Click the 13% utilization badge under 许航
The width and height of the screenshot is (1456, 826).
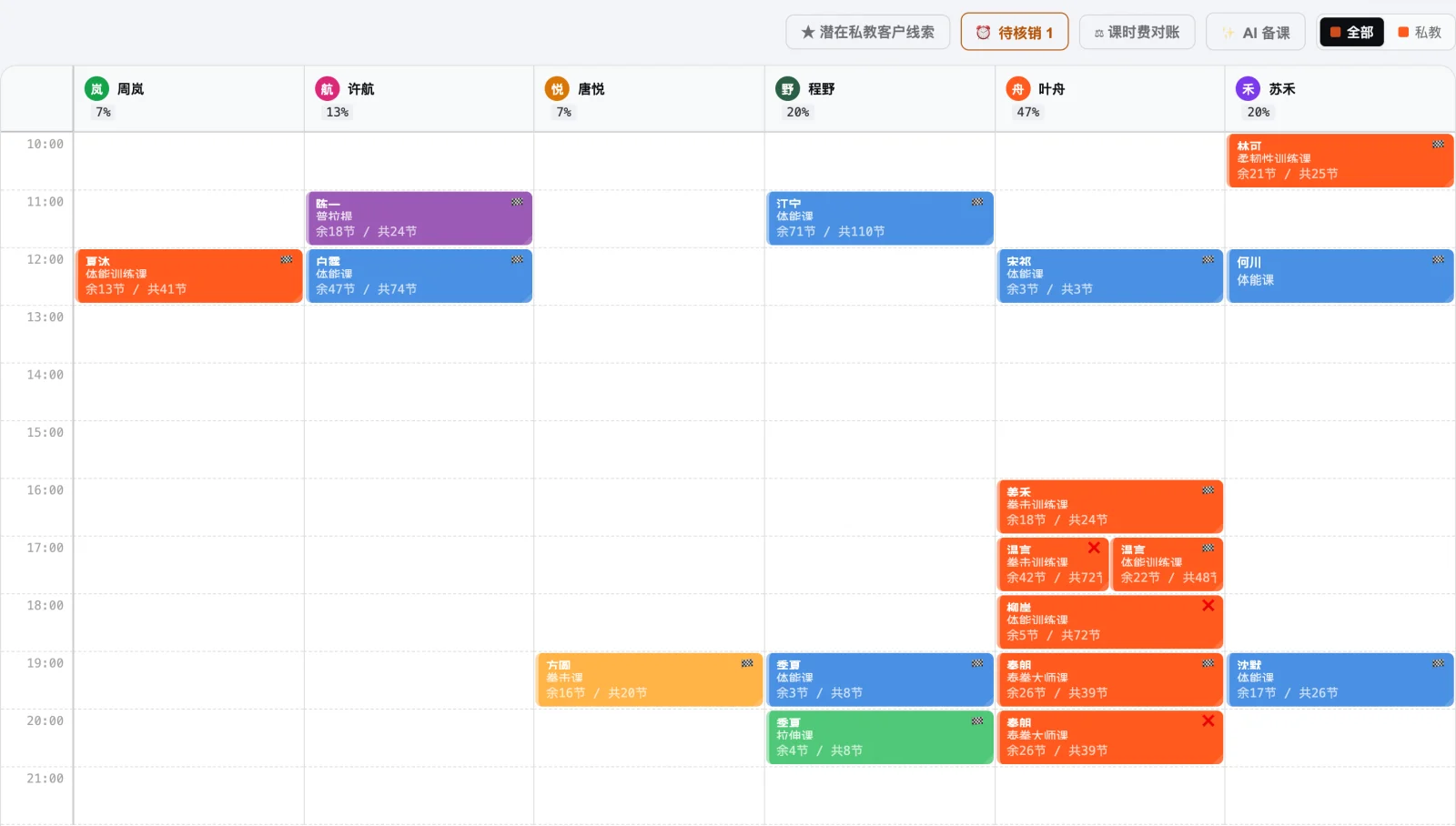point(338,112)
